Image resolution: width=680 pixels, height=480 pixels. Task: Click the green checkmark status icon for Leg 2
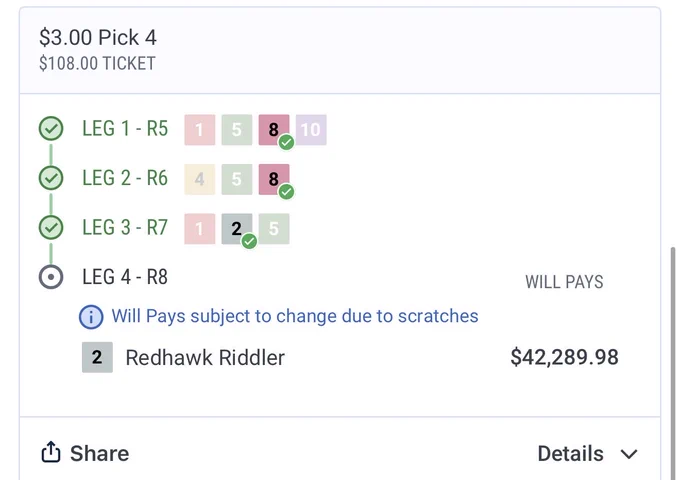(x=51, y=178)
